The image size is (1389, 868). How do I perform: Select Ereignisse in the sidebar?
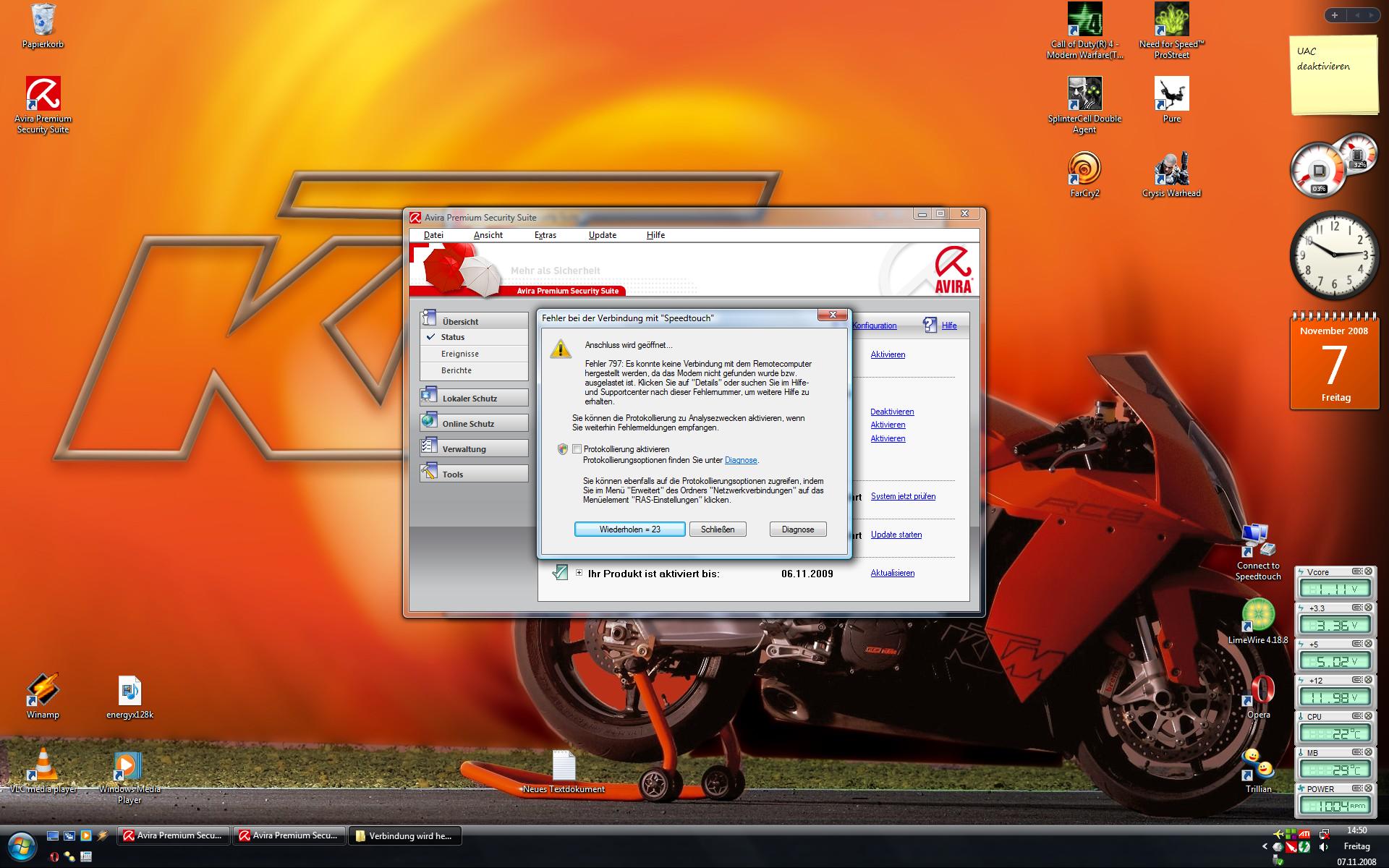[x=460, y=354]
